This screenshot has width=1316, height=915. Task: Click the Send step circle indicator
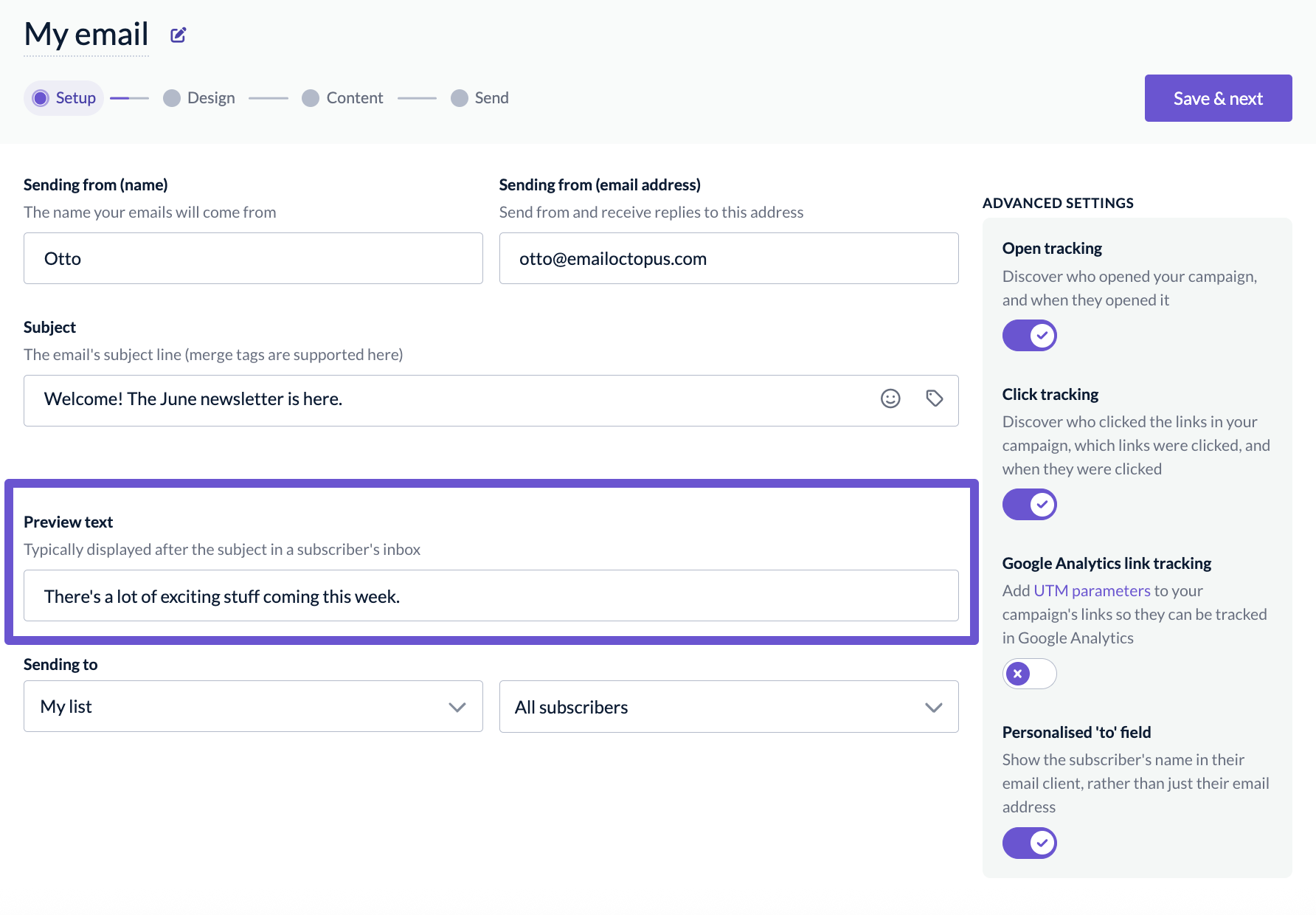(x=460, y=98)
